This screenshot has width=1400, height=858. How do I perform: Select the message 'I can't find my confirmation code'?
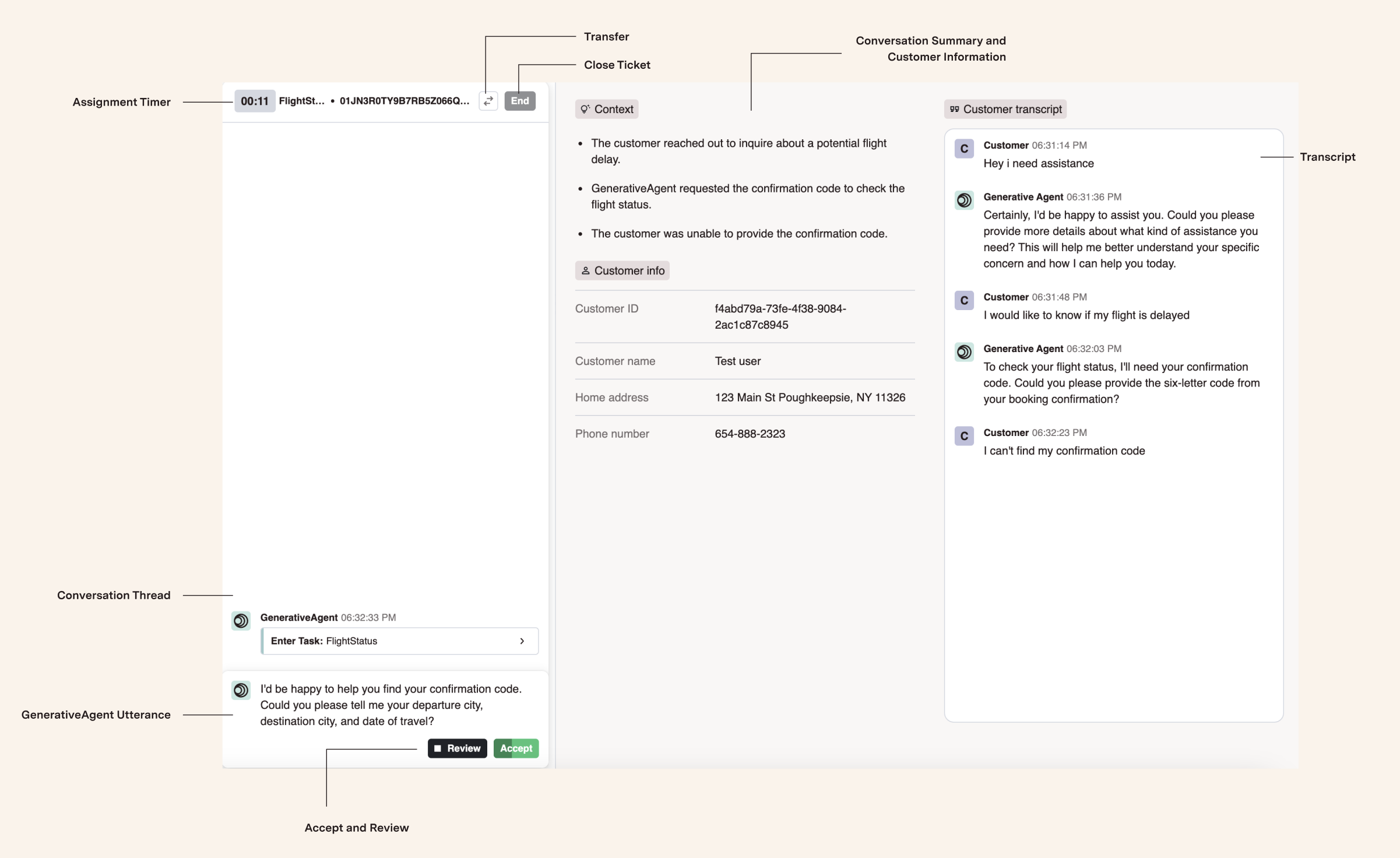coord(1064,450)
